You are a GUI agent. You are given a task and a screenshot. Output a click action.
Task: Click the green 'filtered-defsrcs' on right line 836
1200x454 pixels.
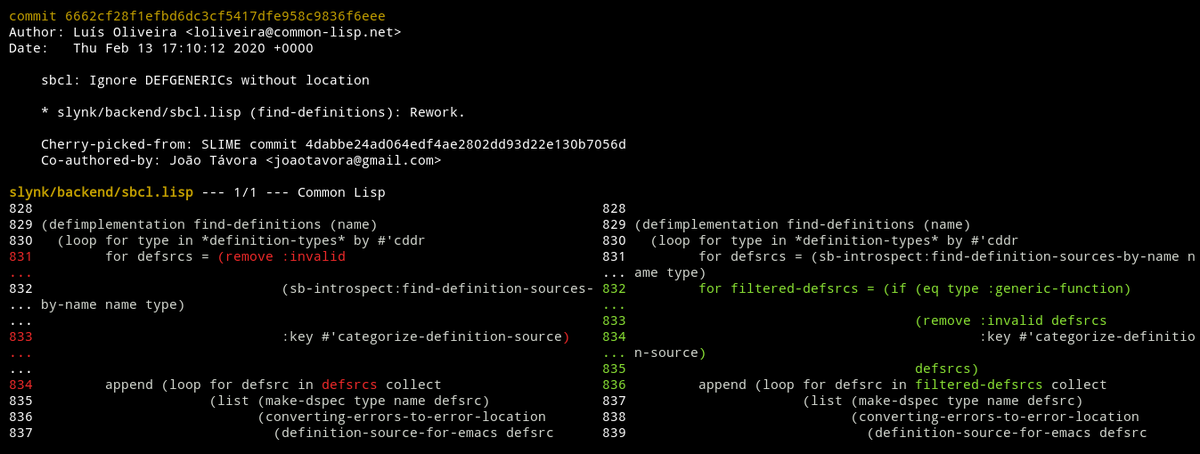tap(979, 385)
